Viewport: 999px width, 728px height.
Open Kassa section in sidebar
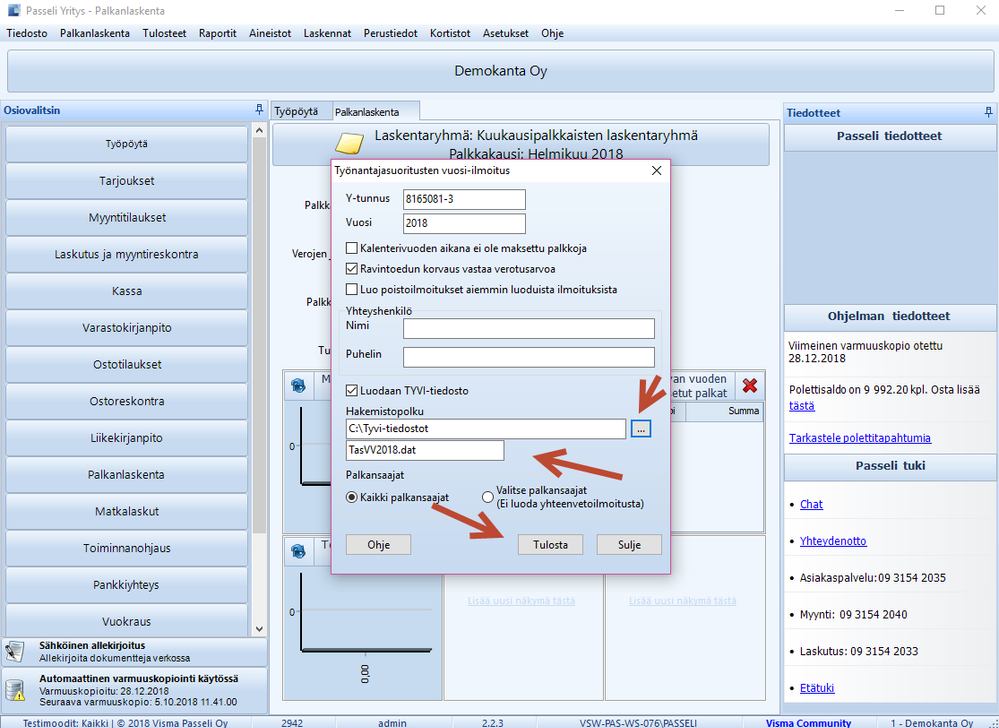[x=127, y=291]
